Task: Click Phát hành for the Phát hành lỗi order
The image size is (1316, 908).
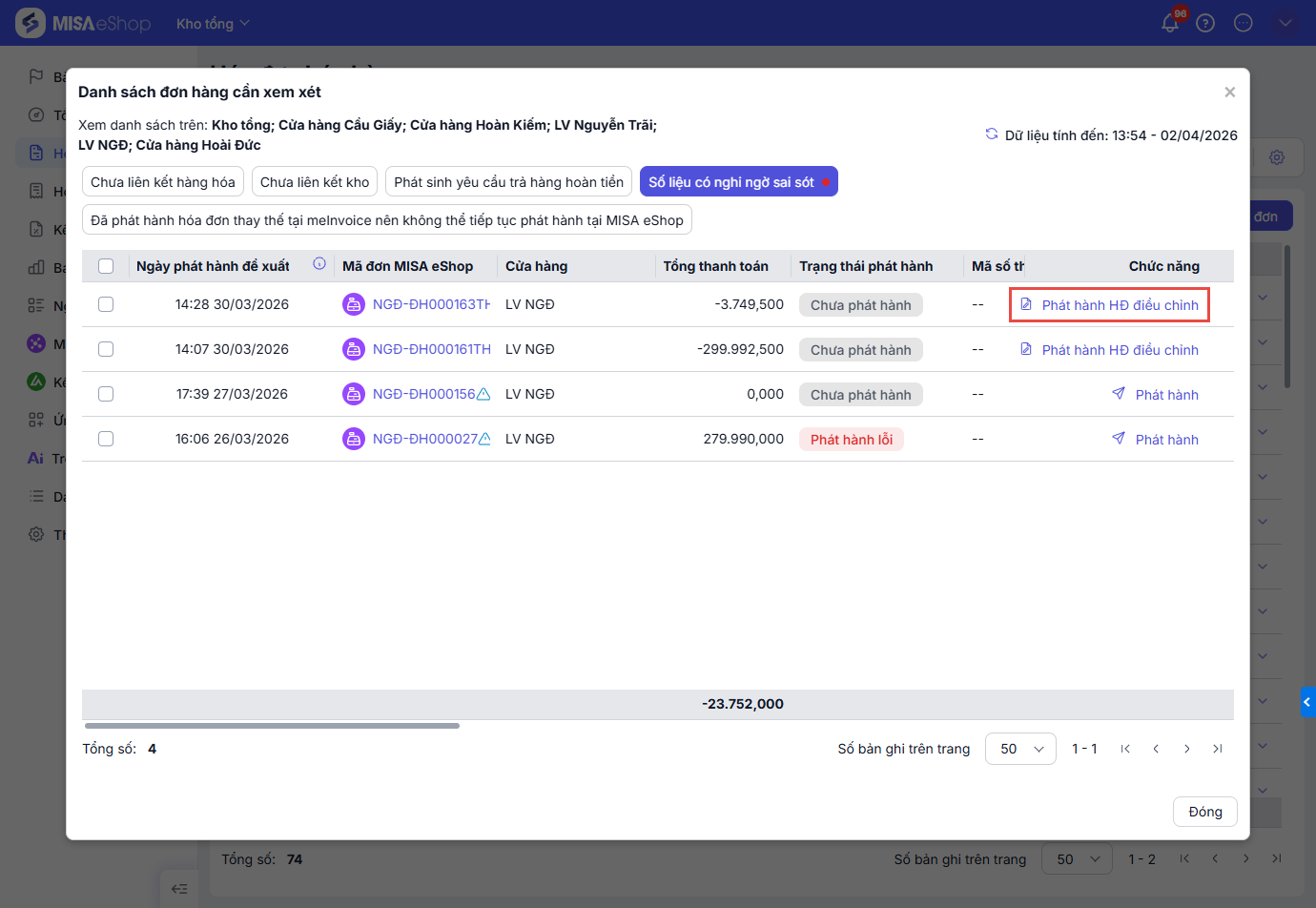Action: point(1156,440)
